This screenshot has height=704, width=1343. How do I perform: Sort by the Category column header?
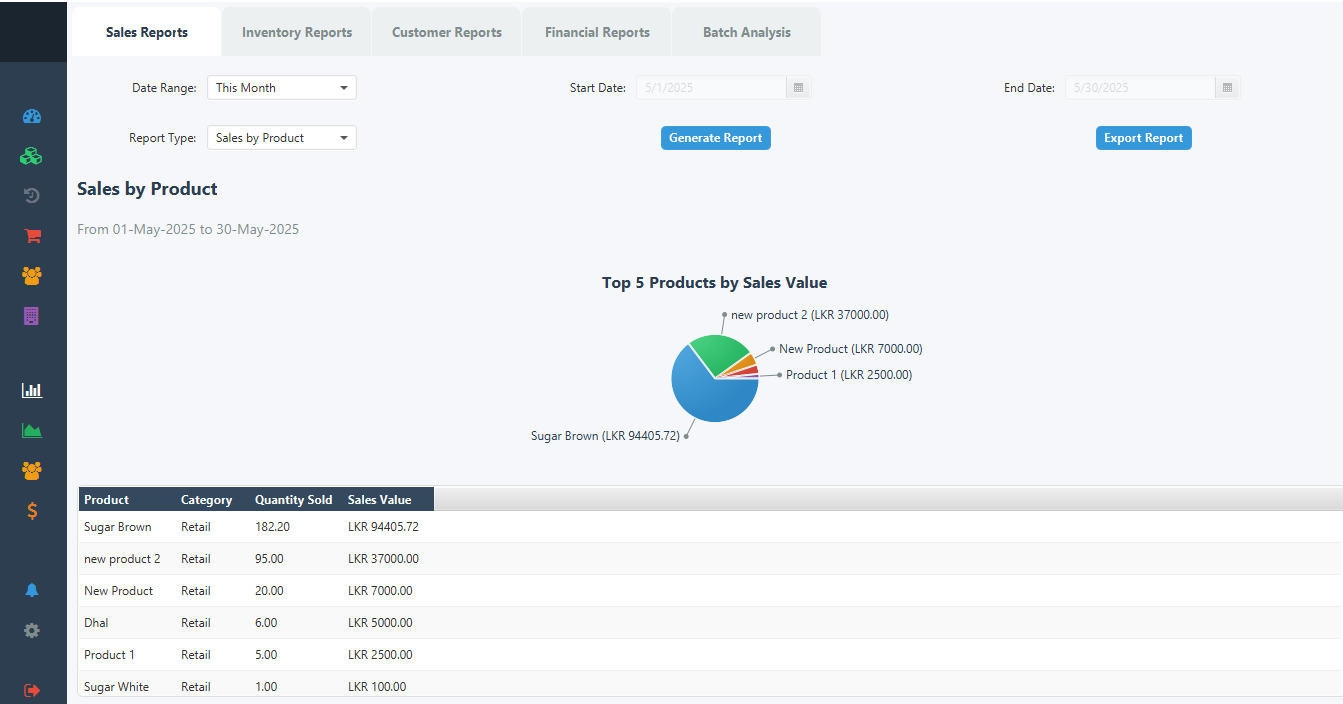point(213,500)
